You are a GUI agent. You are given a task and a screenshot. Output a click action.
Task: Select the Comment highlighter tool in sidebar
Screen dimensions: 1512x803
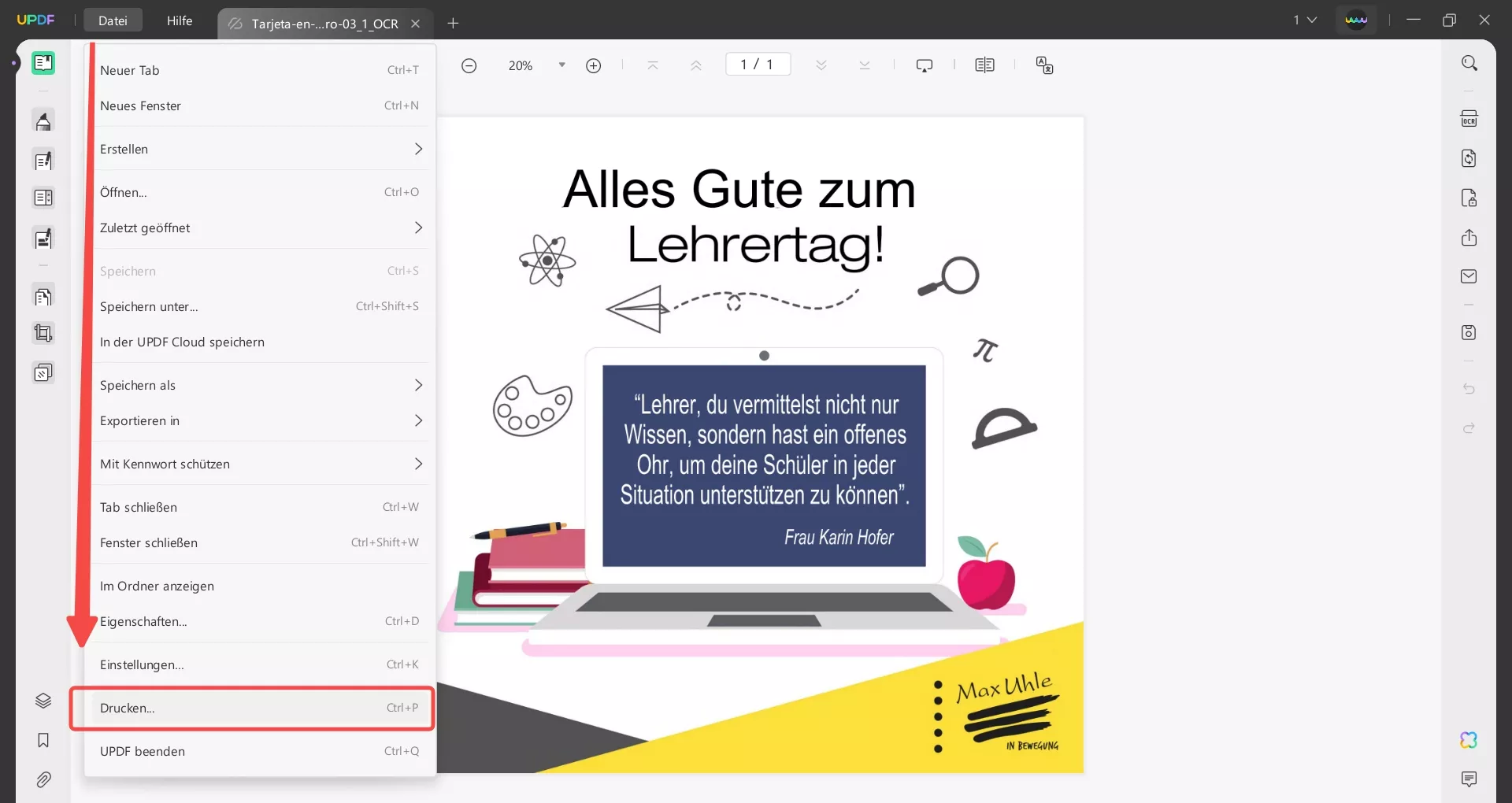[43, 121]
